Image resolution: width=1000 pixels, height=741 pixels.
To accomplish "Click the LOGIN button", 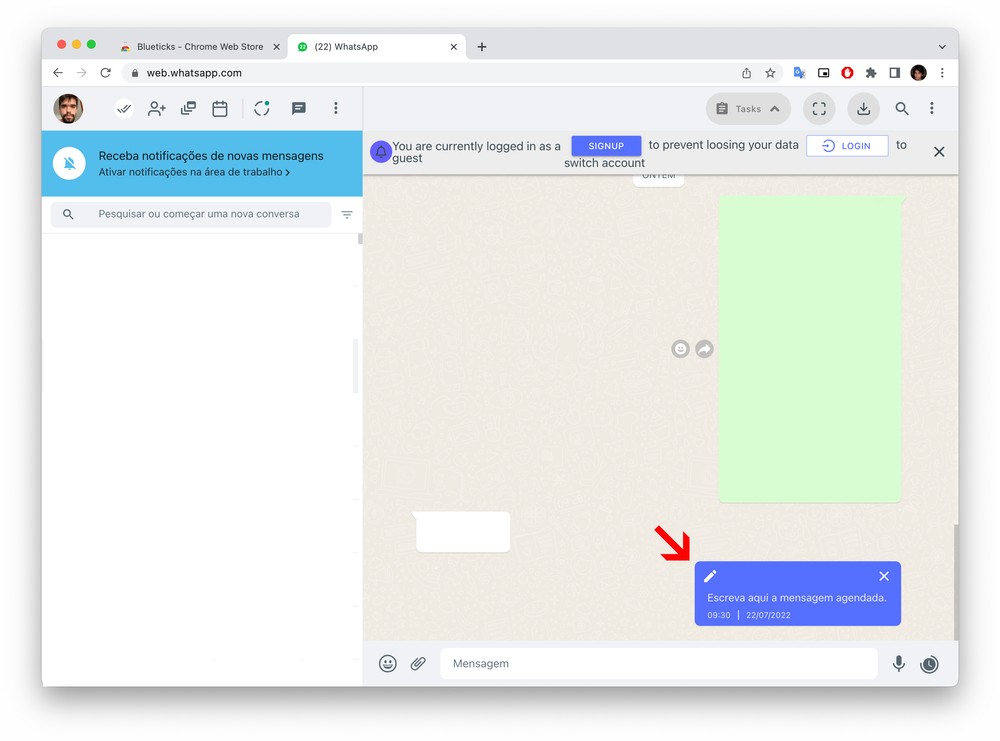I will click(x=847, y=146).
